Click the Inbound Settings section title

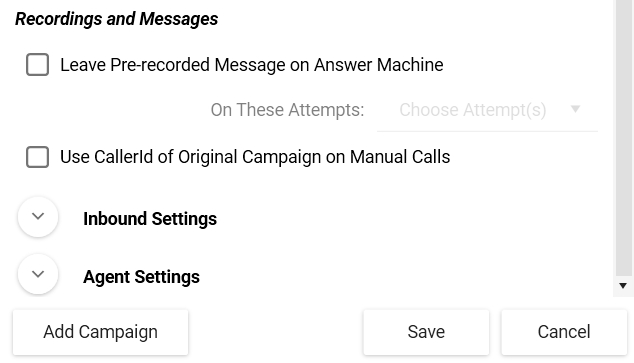(150, 219)
